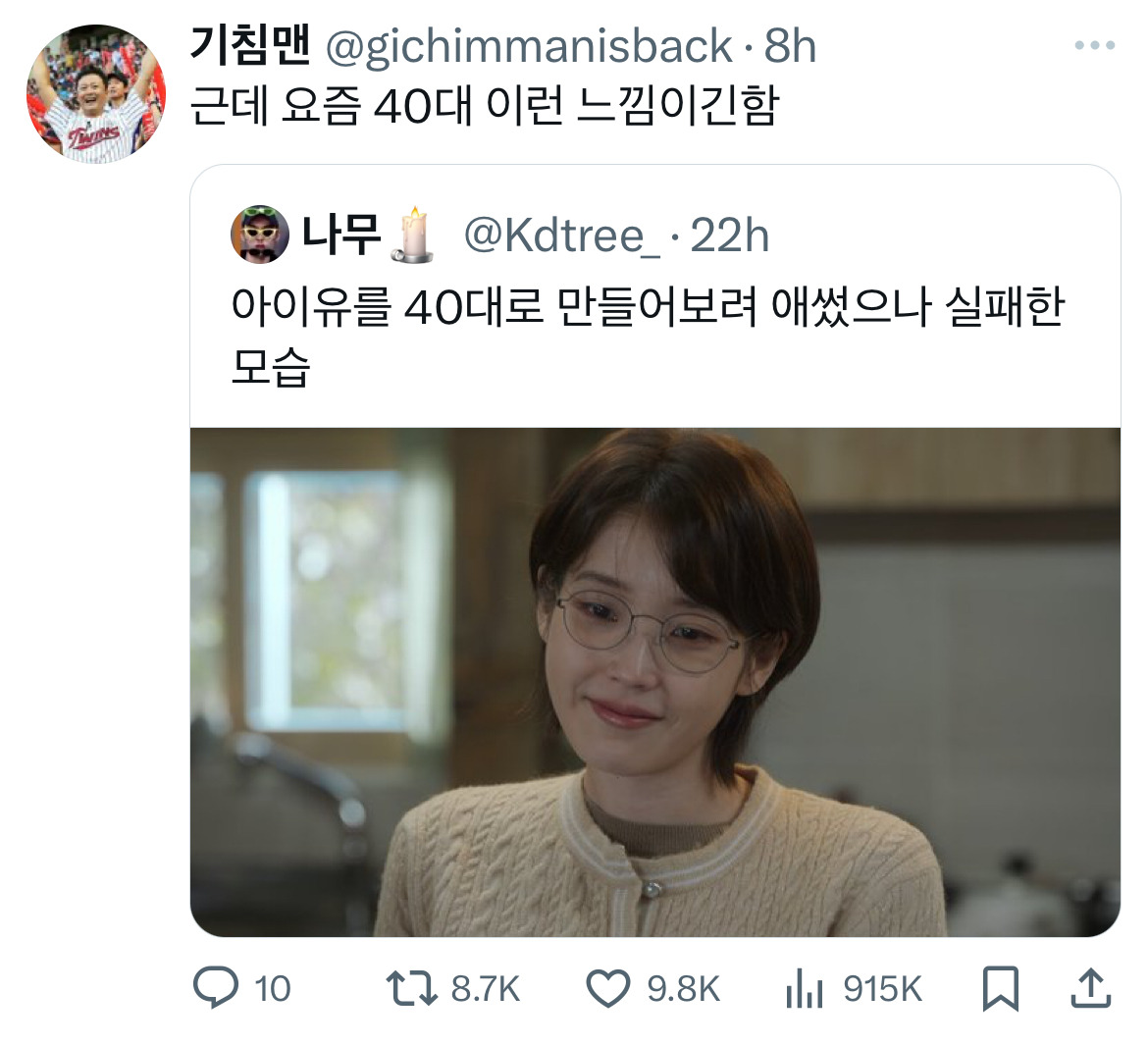View the 8.7K repost count

coord(485,989)
